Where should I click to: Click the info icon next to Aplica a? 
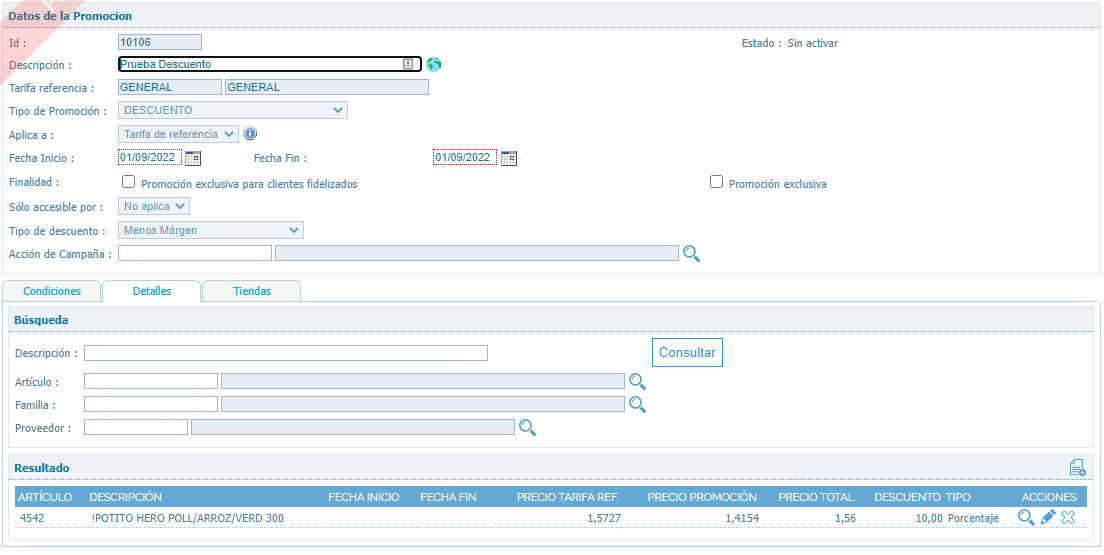point(250,134)
